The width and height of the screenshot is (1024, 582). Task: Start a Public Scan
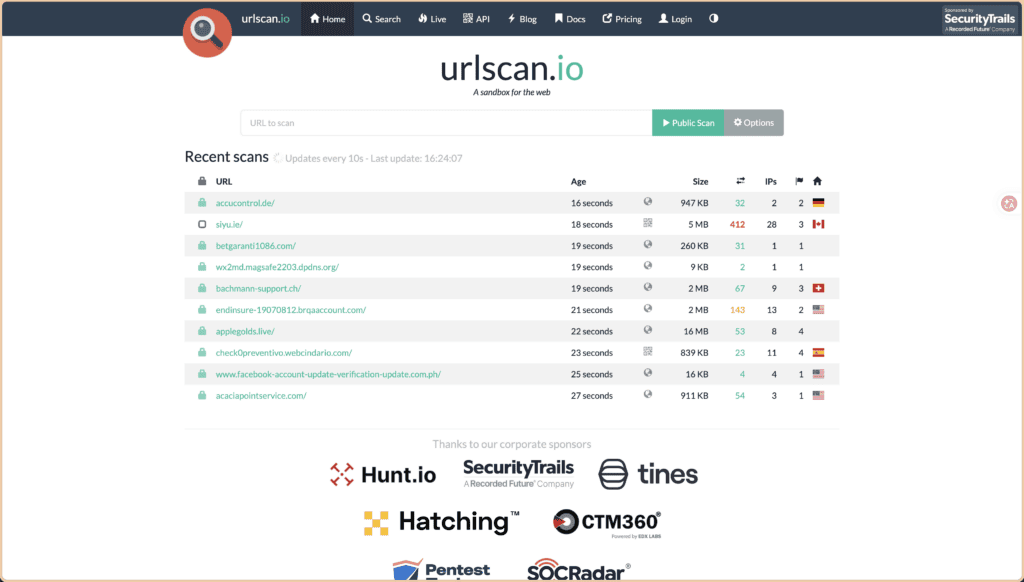[688, 123]
